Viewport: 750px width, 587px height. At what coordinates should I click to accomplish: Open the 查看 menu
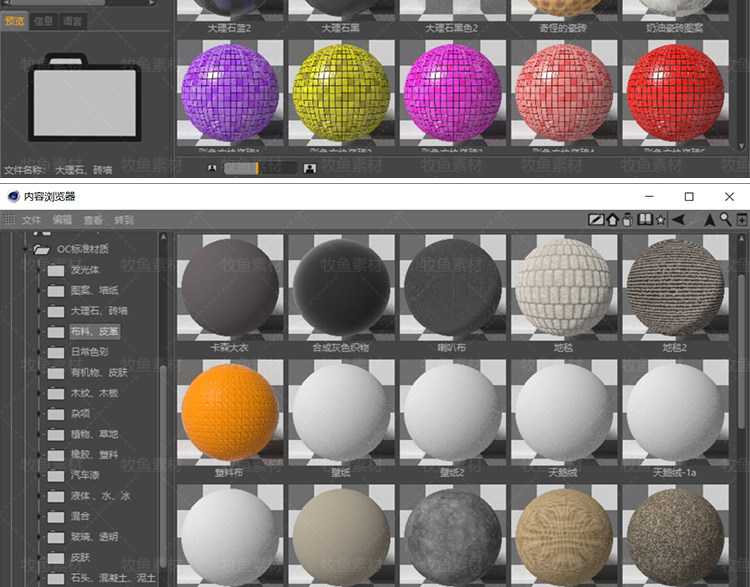93,220
